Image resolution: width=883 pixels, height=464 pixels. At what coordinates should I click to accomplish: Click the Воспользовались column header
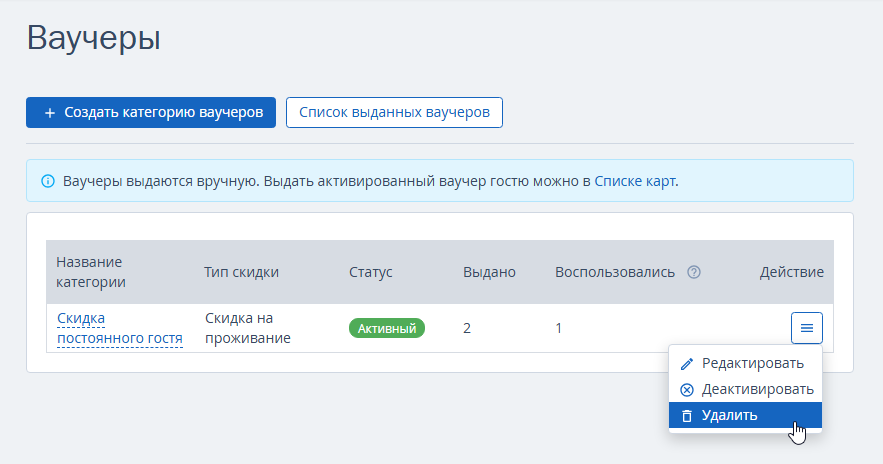615,272
